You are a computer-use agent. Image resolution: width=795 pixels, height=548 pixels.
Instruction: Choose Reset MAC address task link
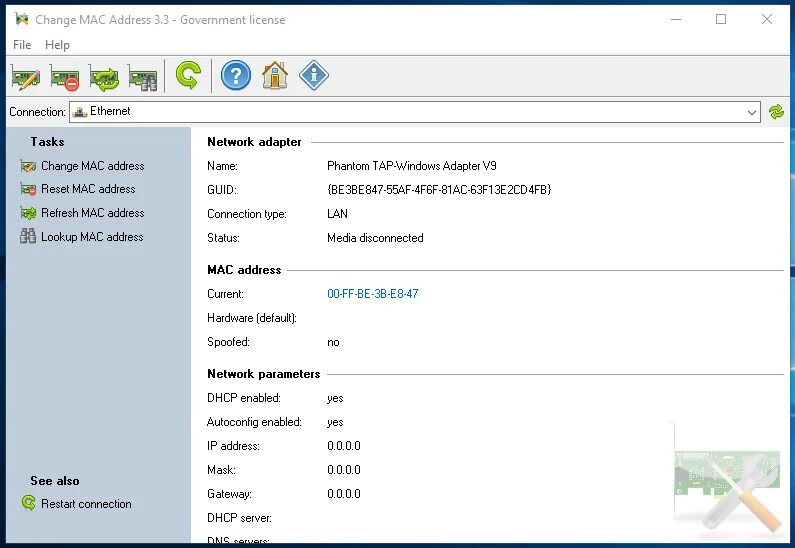tap(88, 189)
